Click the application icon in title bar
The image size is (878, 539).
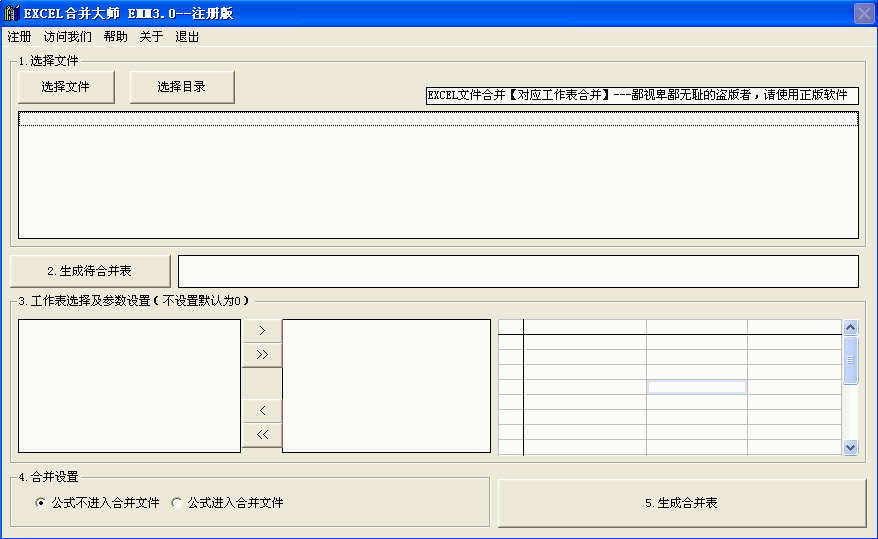pyautogui.click(x=12, y=13)
